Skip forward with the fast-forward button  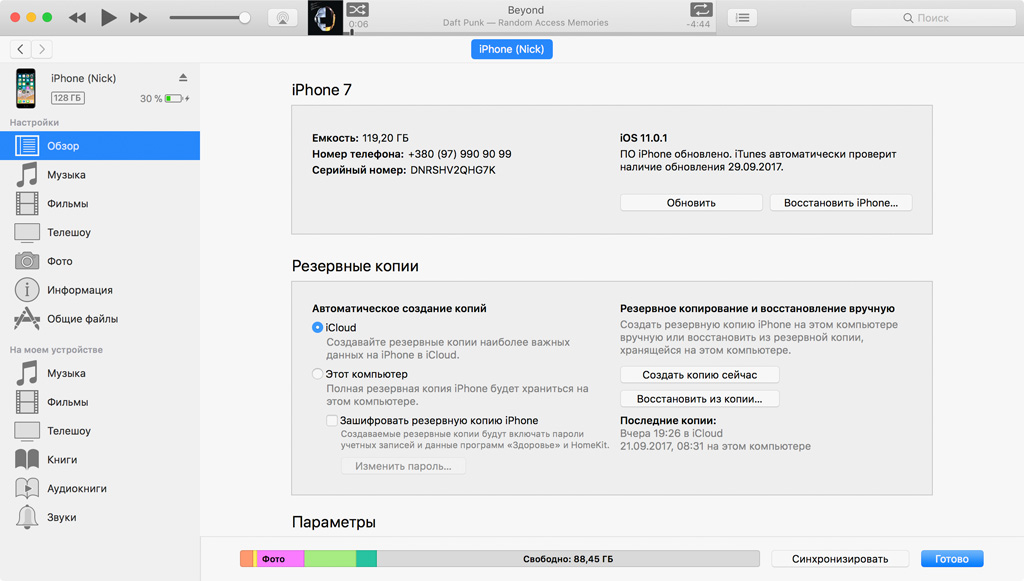(x=138, y=18)
